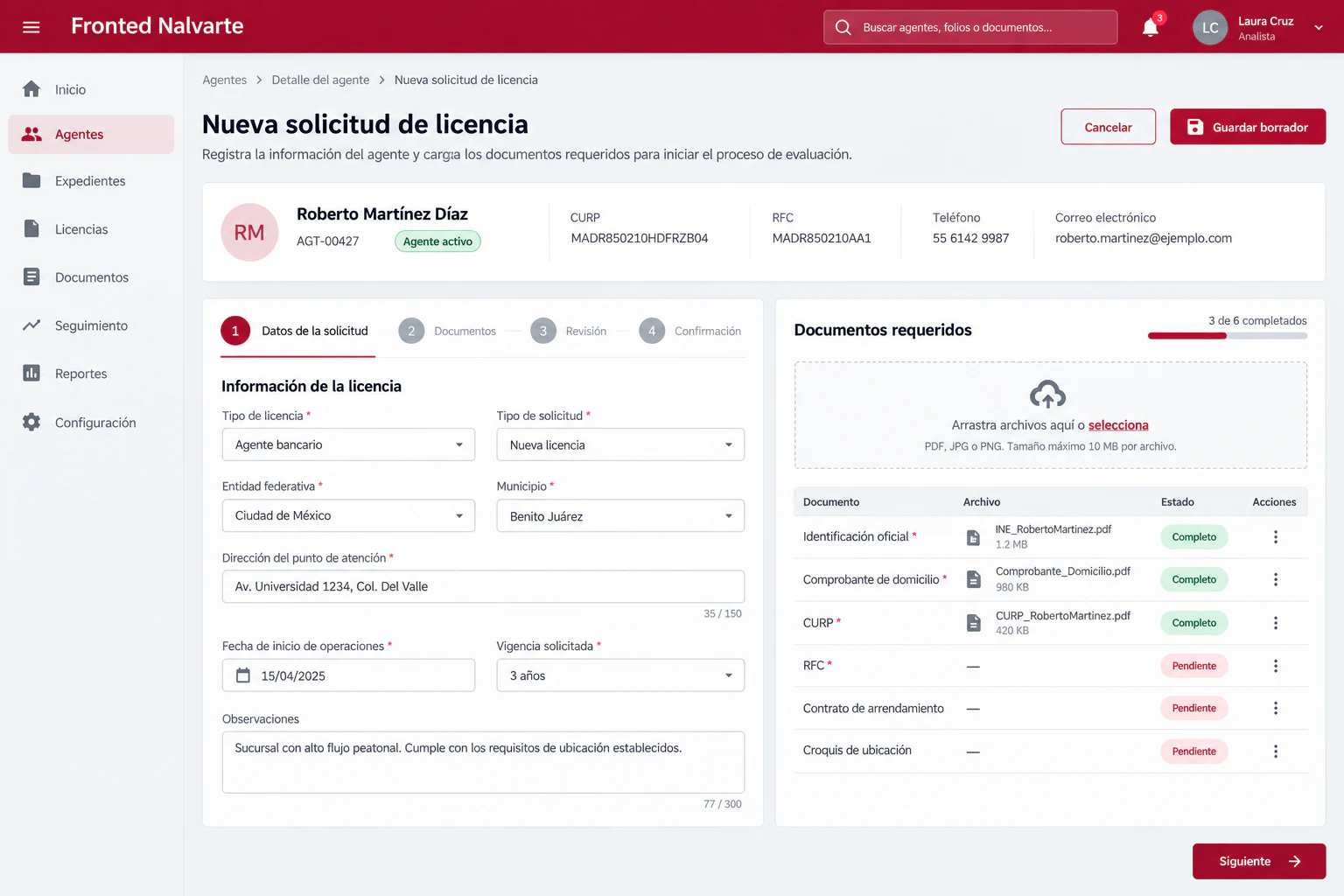This screenshot has height=896, width=1344.
Task: Click the search magnifier icon
Action: [843, 27]
